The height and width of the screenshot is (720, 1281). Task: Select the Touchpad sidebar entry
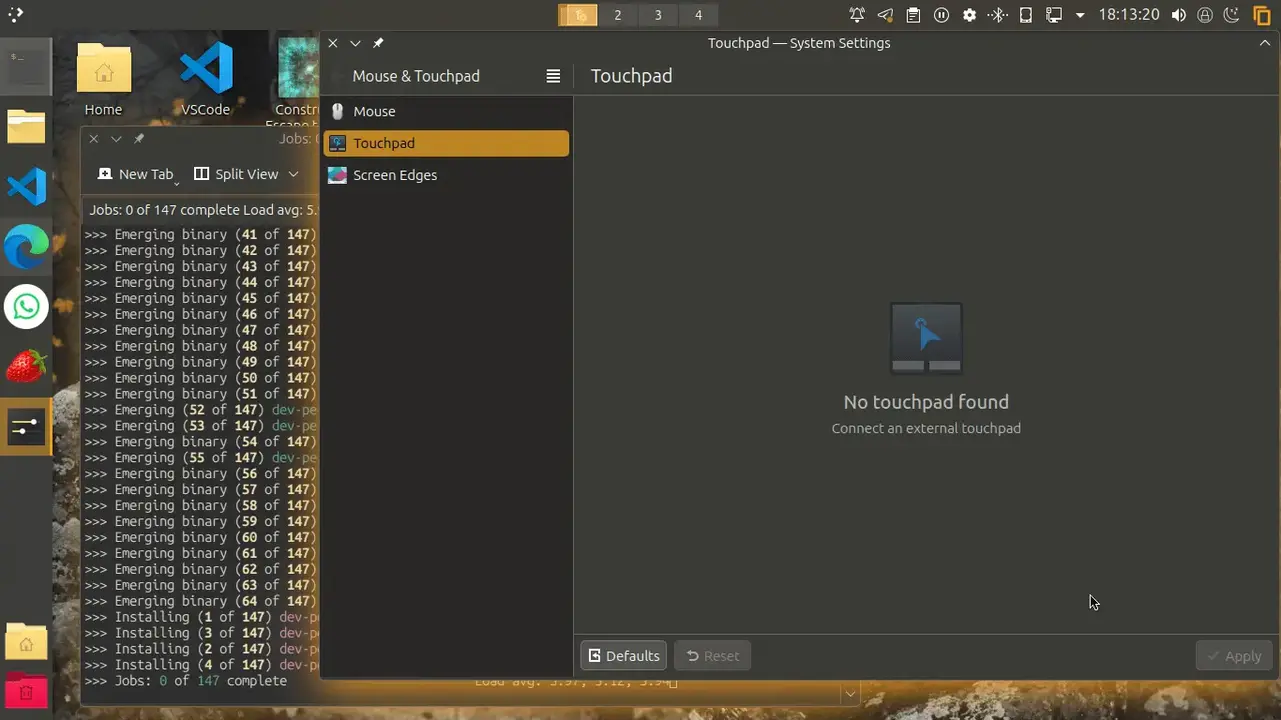coord(446,143)
